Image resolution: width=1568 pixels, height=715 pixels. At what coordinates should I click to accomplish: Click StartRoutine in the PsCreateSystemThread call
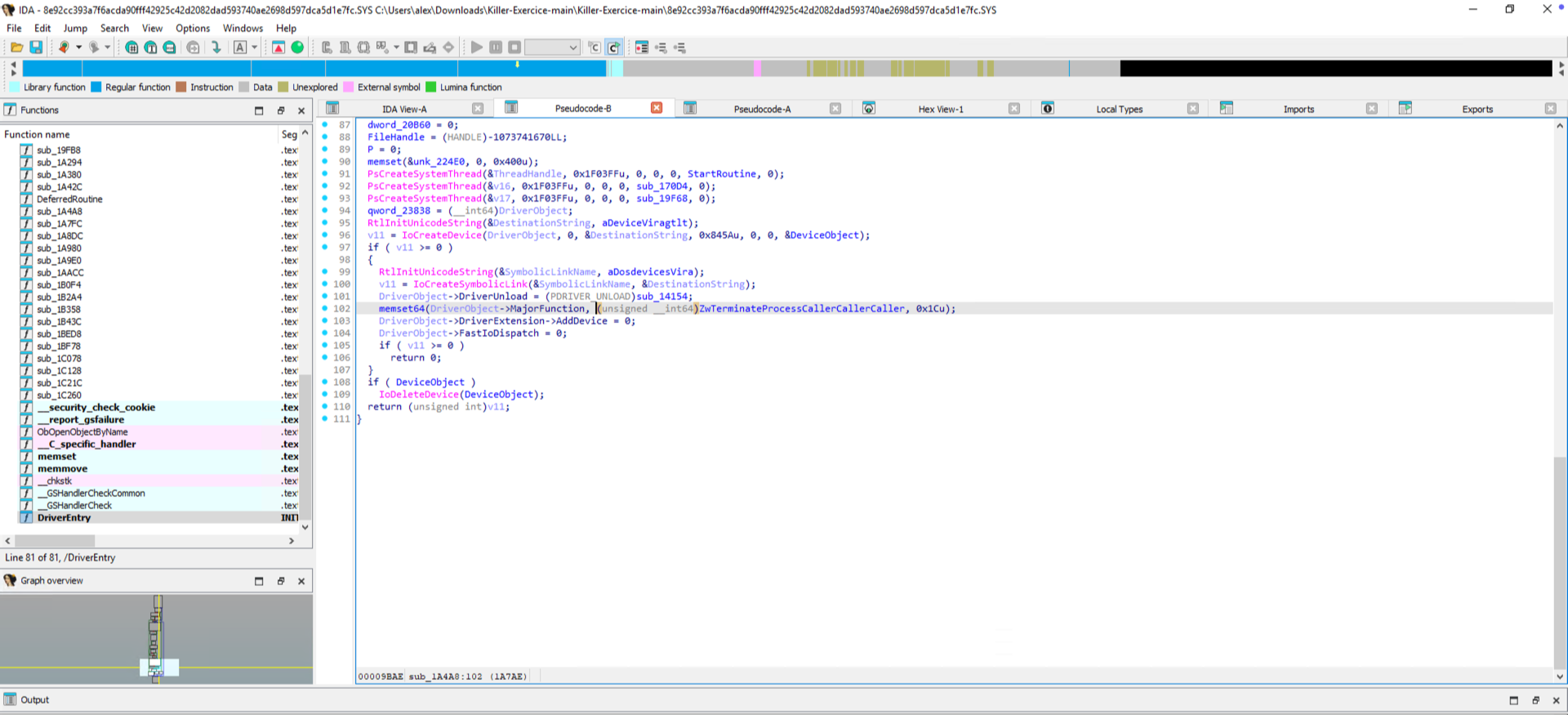tap(721, 174)
